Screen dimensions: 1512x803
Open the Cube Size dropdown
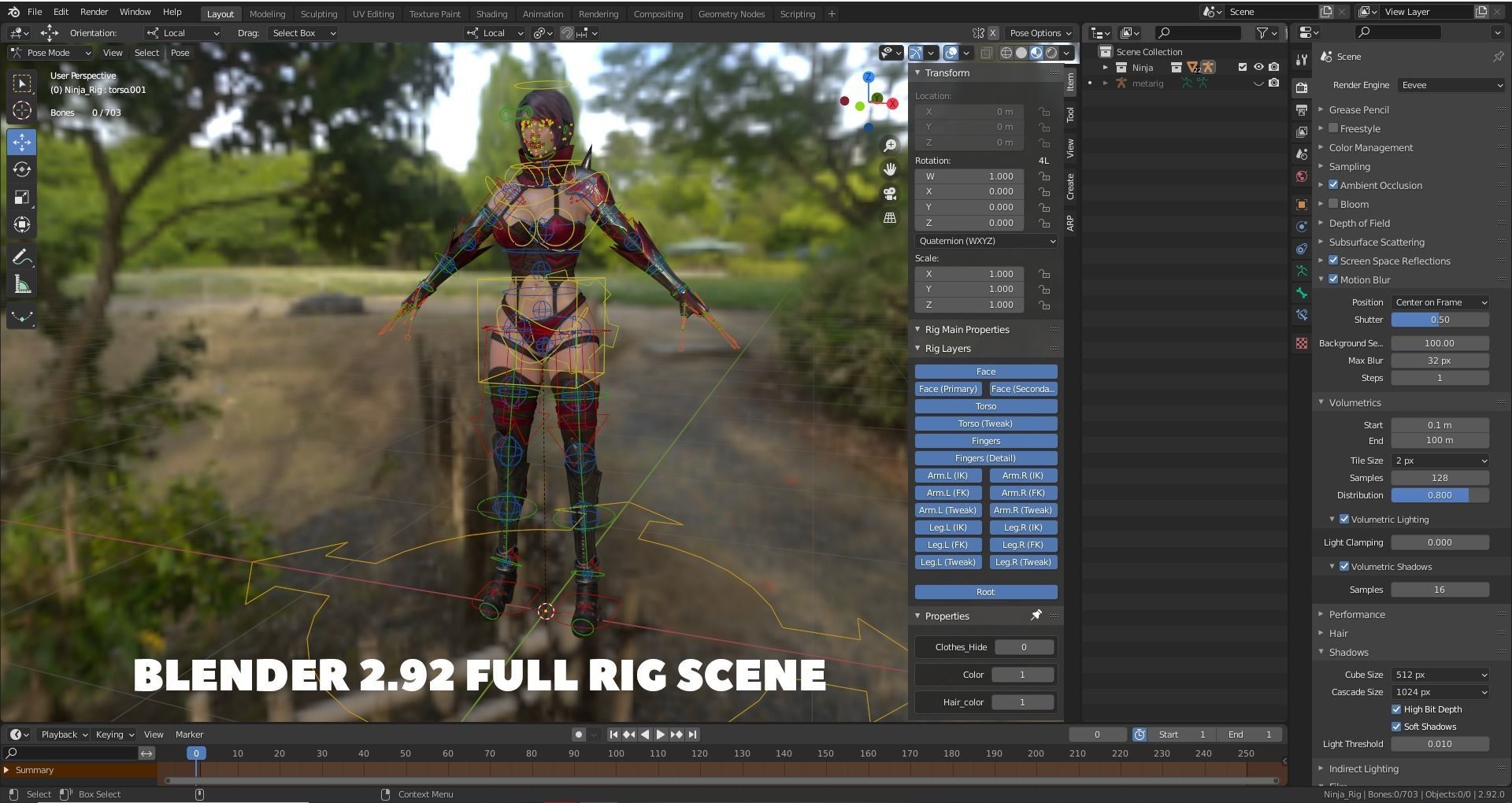click(x=1440, y=675)
